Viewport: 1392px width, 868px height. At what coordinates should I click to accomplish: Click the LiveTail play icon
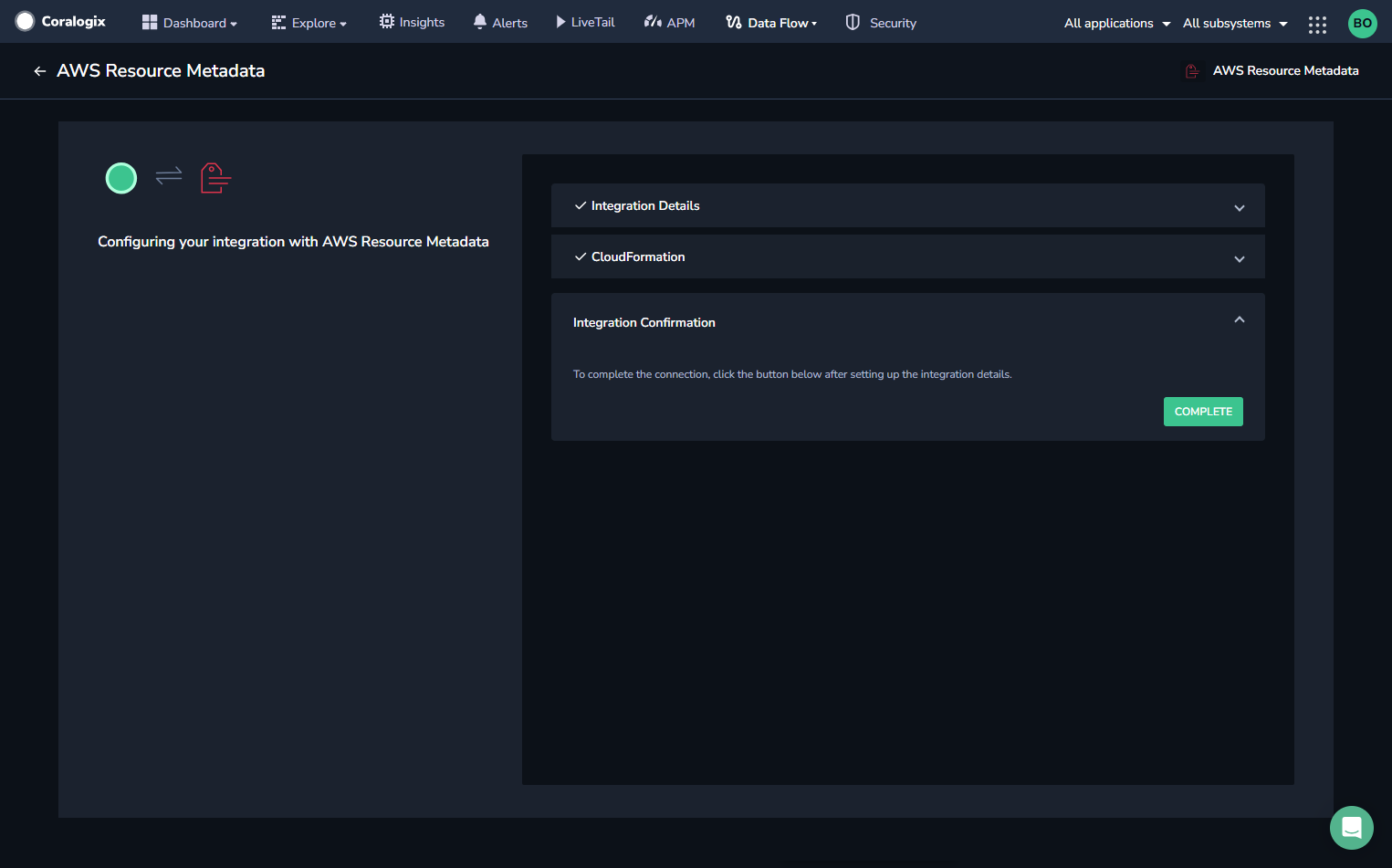560,22
